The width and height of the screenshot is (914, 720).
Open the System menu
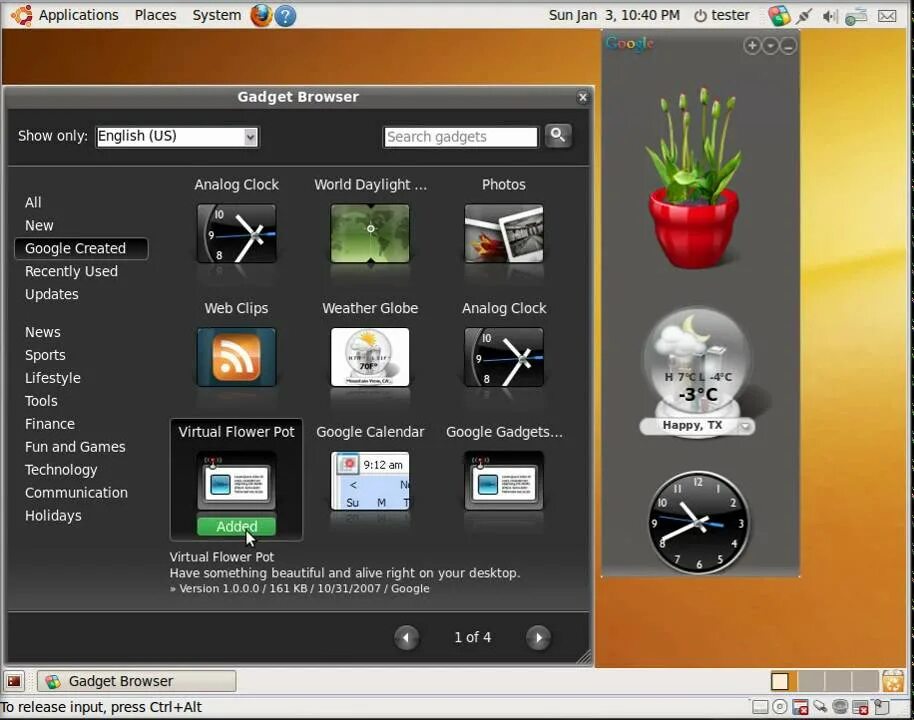point(216,15)
